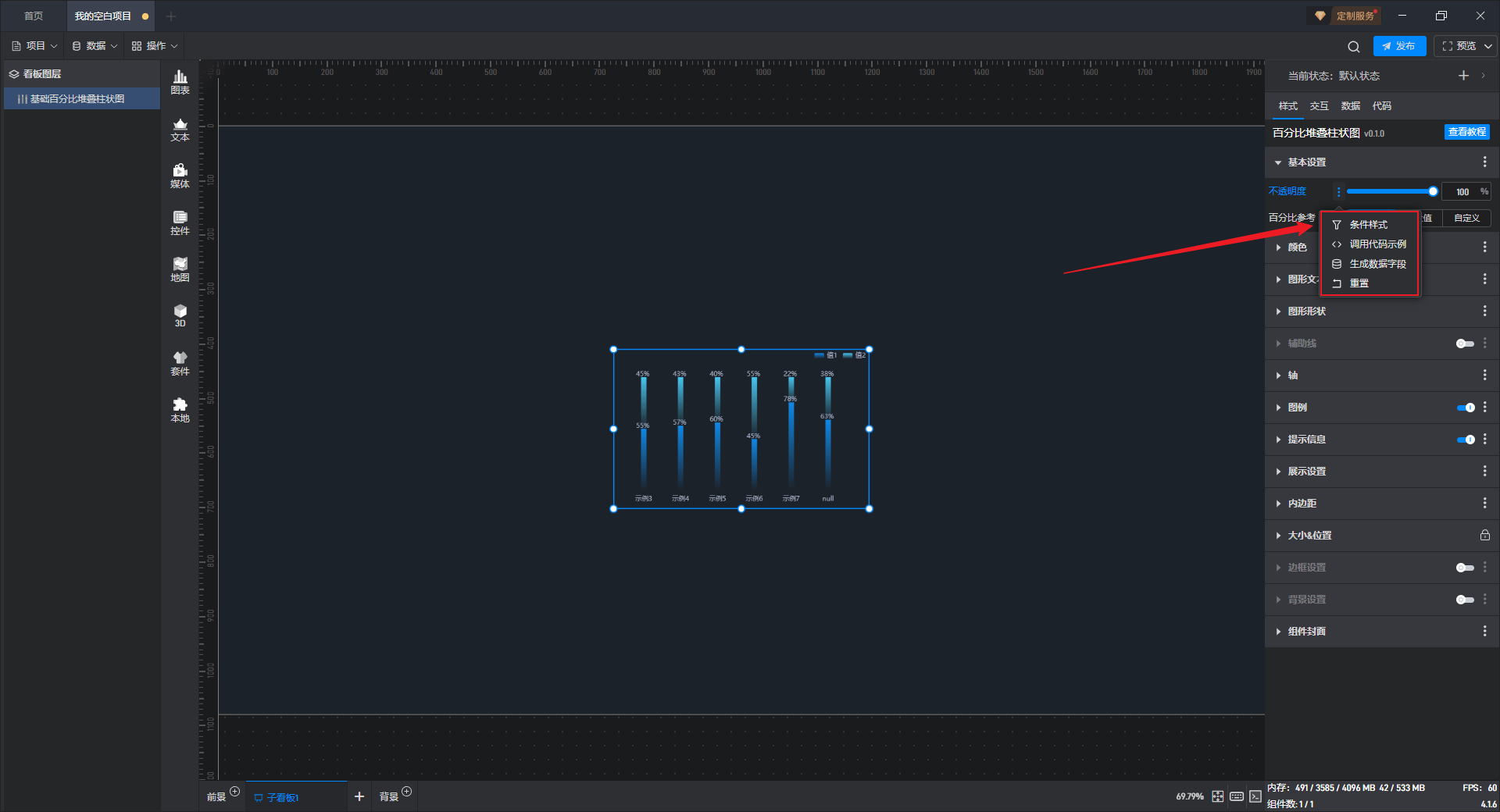Open the 3D components panel
This screenshot has height=812, width=1500.
point(180,315)
